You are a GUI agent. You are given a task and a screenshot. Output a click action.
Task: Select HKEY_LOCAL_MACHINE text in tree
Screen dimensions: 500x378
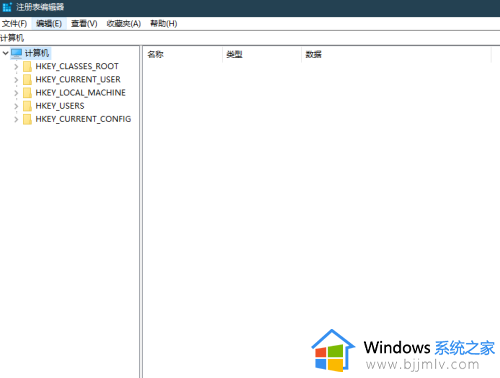coord(81,93)
